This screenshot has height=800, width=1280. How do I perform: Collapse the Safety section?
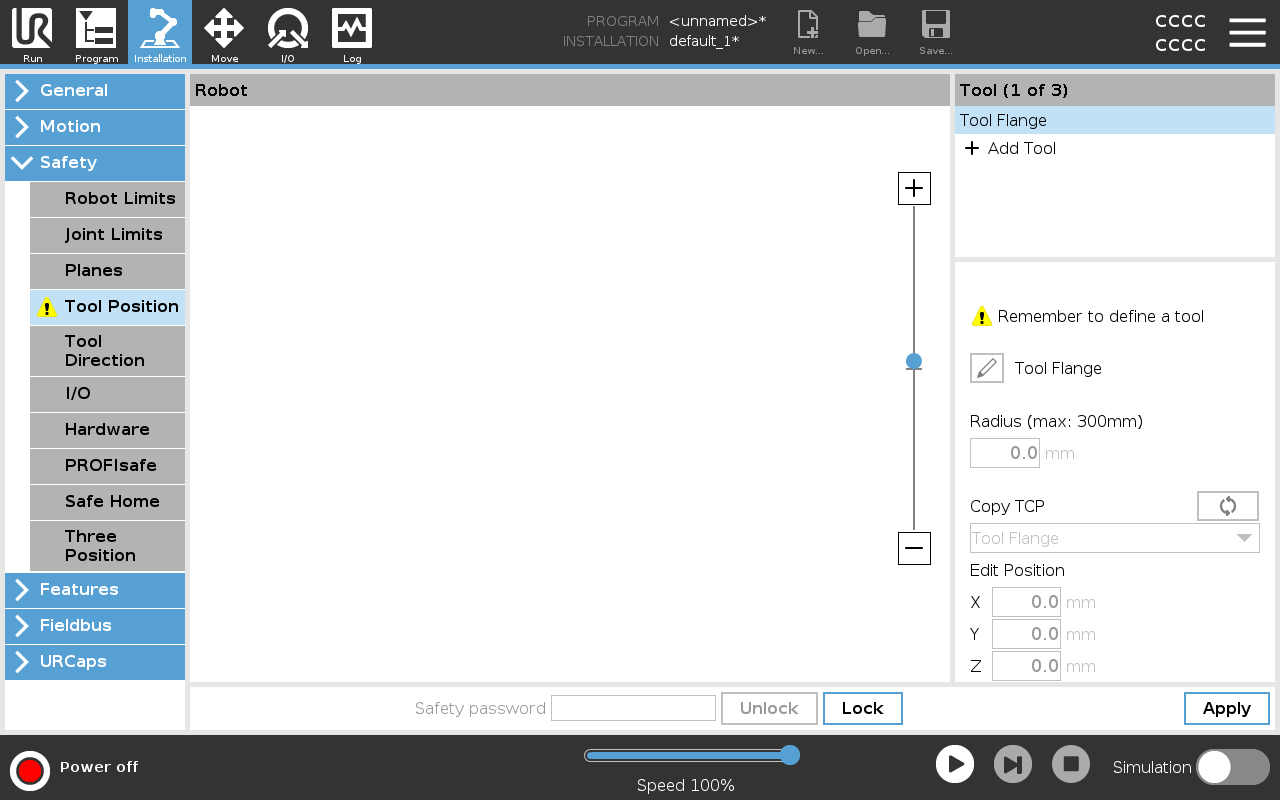click(95, 163)
